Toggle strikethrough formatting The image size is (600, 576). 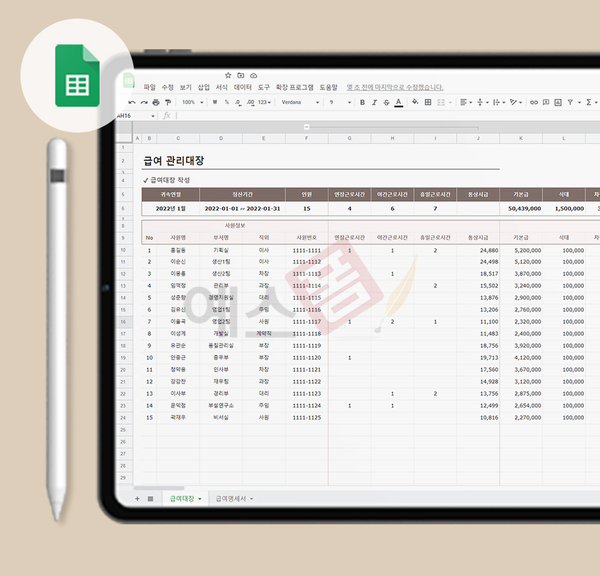386,102
